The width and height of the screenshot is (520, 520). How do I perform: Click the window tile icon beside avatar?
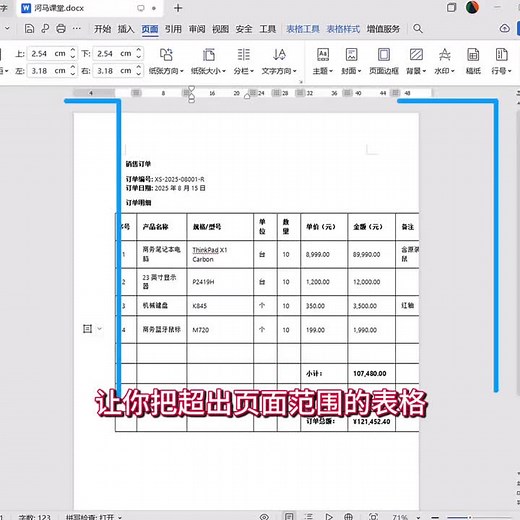coord(451,7)
